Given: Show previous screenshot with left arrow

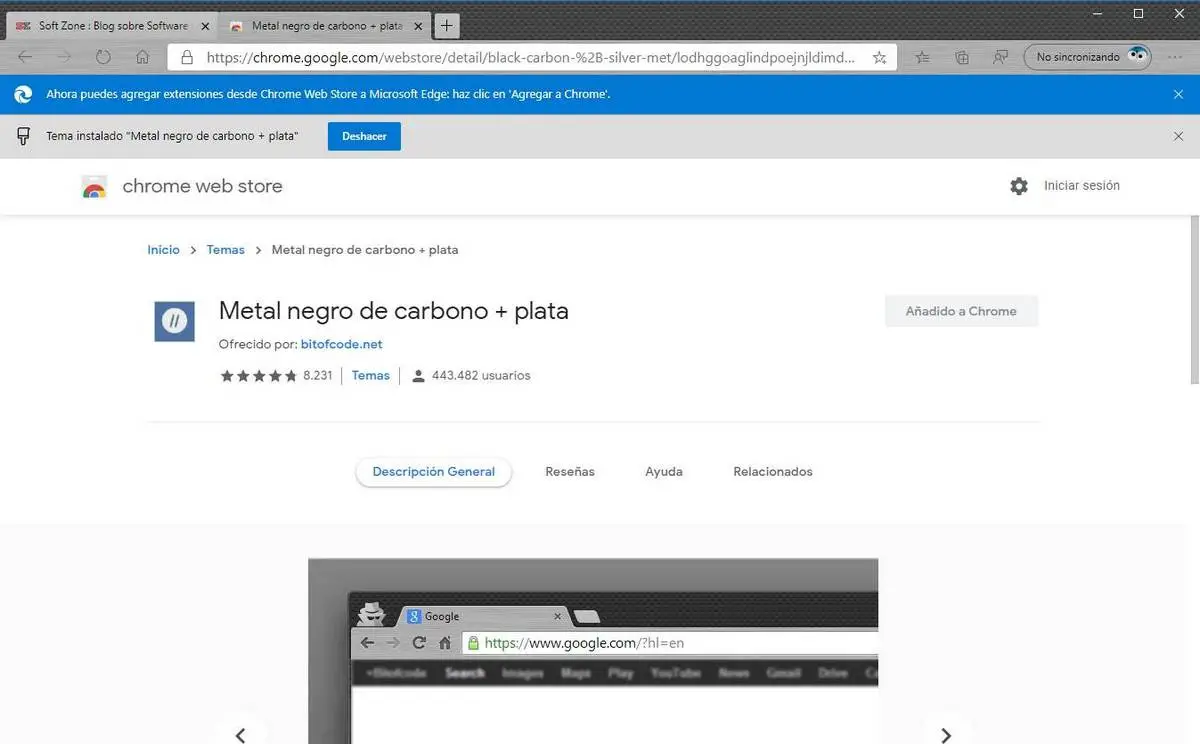Looking at the screenshot, I should point(240,734).
